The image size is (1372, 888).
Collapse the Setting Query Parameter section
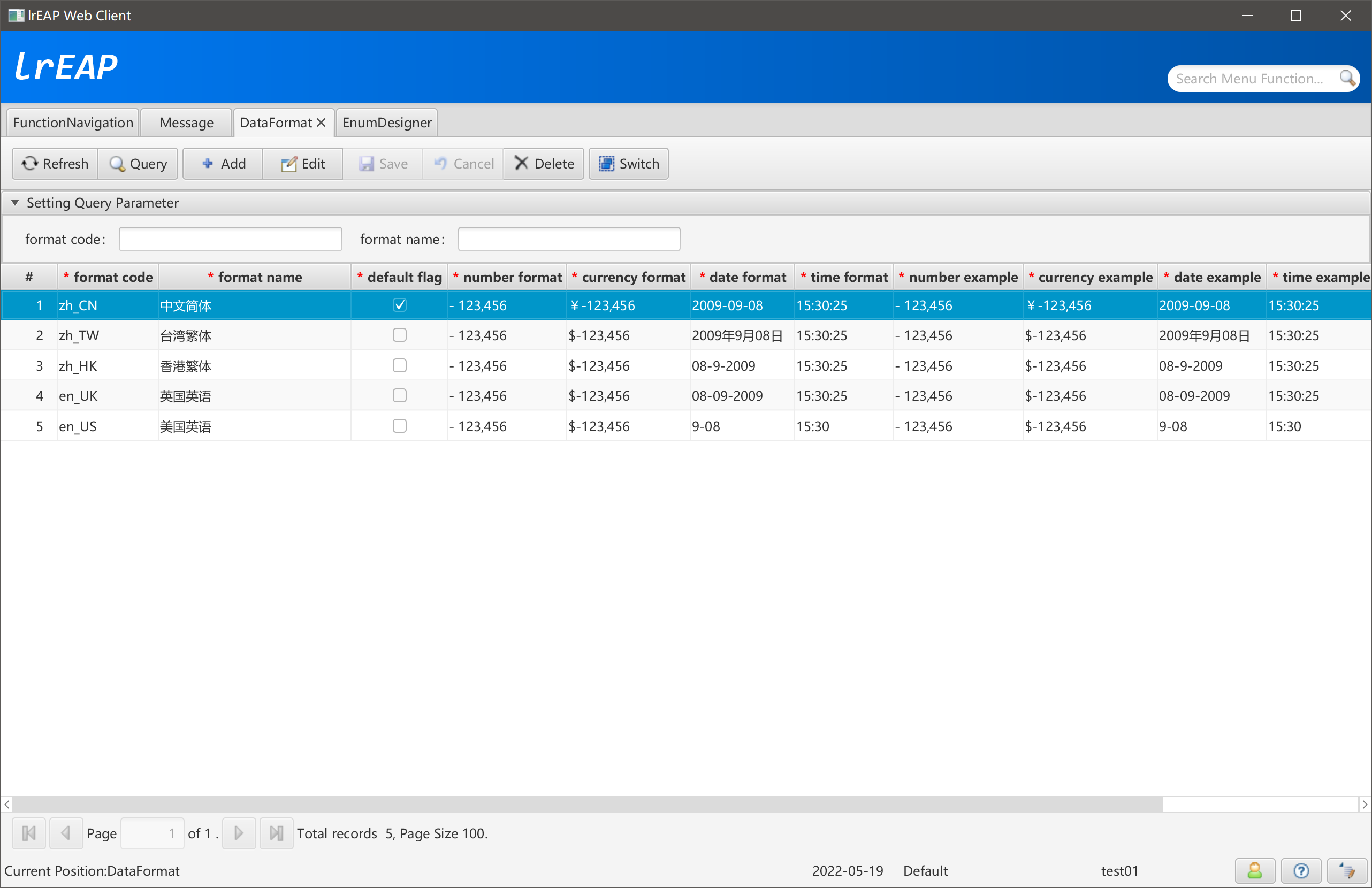[15, 202]
